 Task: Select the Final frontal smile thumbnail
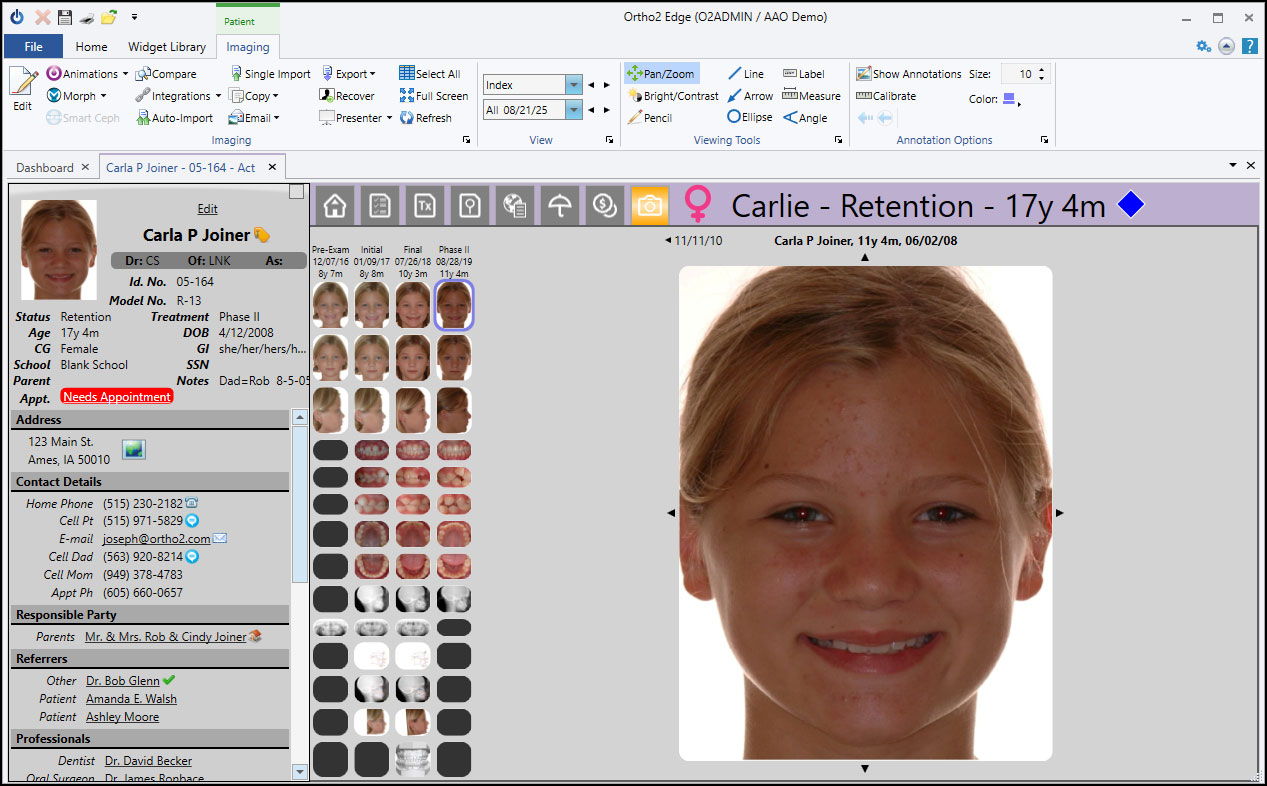[x=412, y=304]
